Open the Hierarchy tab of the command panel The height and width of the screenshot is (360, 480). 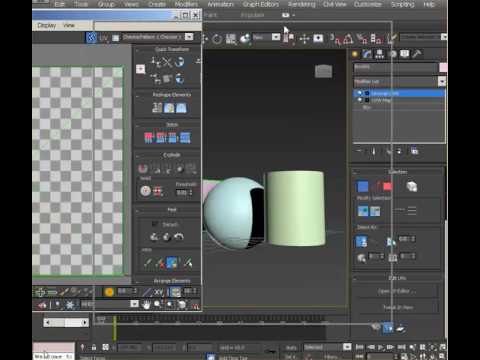click(379, 54)
